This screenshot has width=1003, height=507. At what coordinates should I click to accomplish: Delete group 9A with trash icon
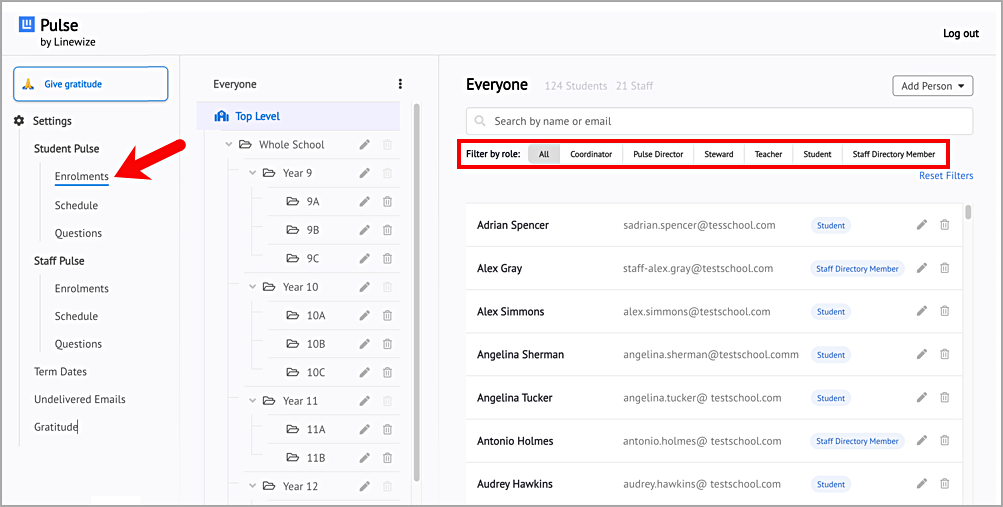pos(387,201)
